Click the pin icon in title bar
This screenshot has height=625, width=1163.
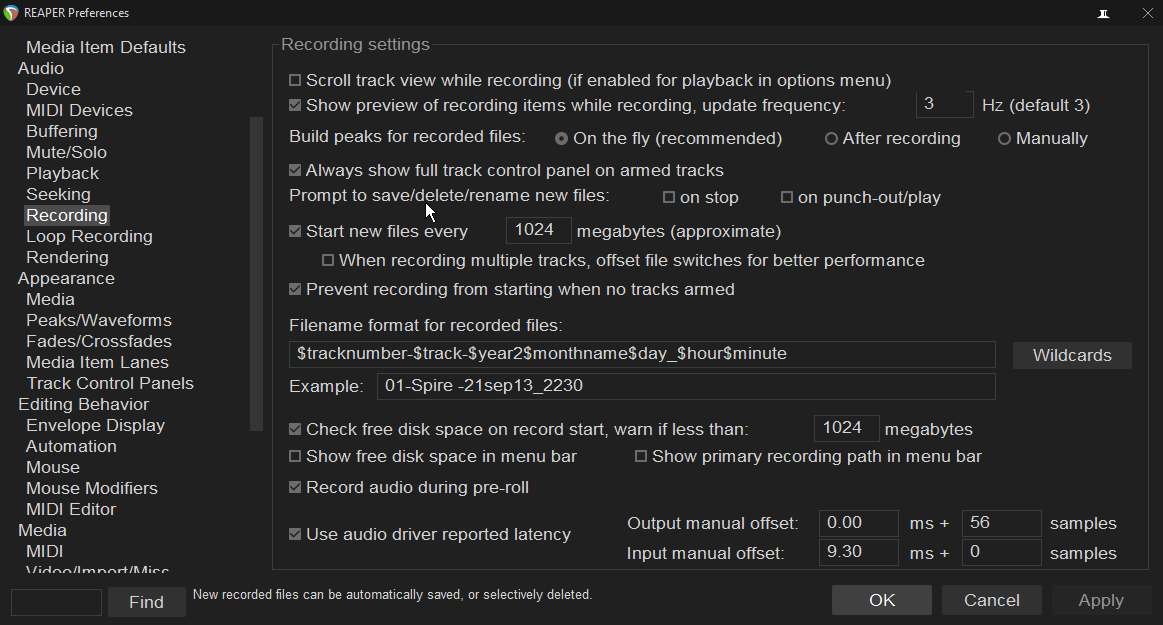pyautogui.click(x=1104, y=14)
